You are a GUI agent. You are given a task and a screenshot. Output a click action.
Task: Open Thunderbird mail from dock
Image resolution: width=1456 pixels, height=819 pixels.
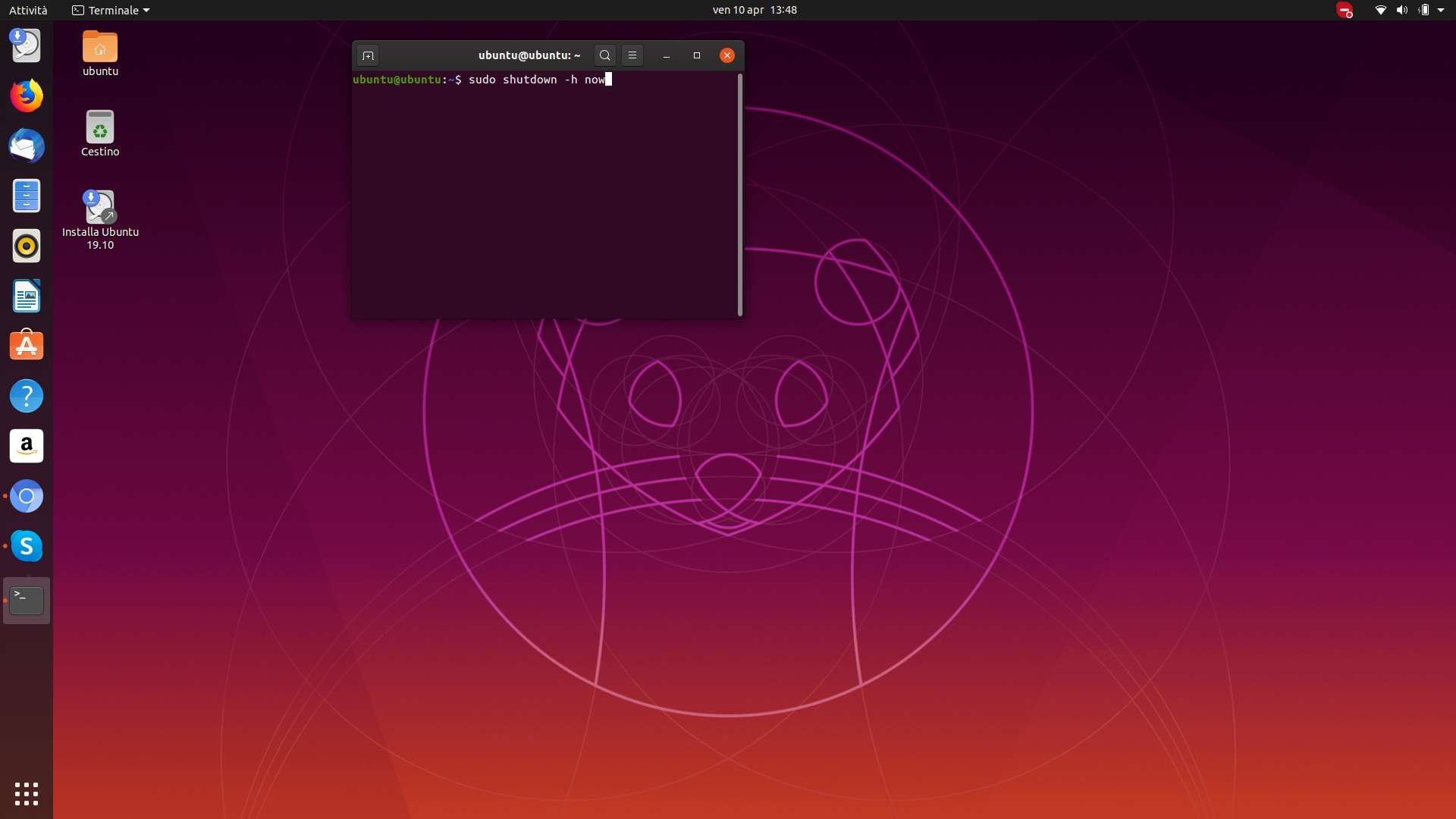point(27,146)
